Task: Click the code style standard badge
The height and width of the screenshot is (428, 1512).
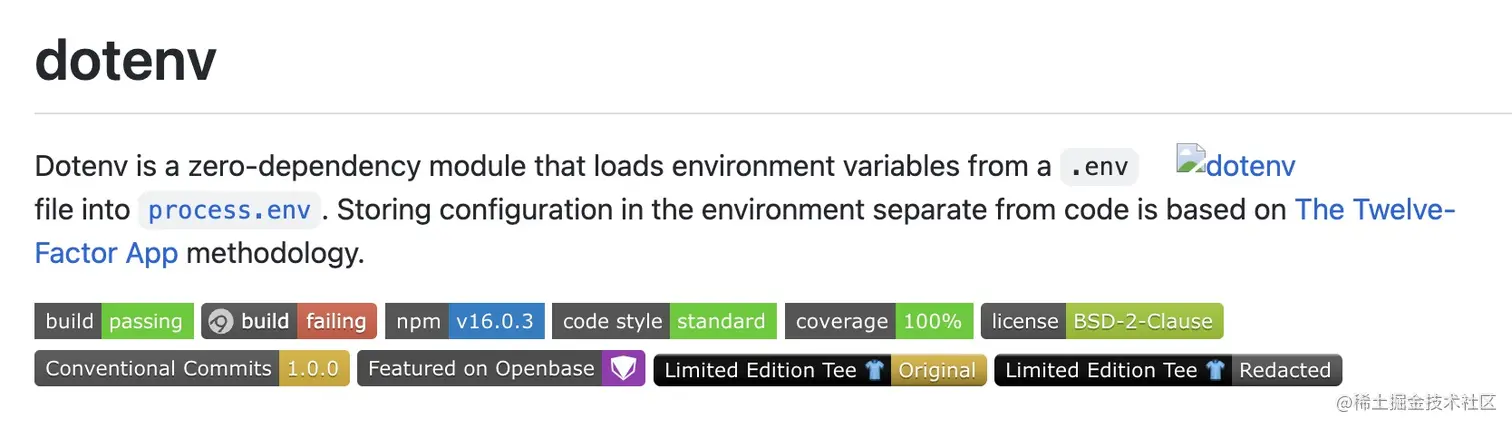Action: coord(664,321)
